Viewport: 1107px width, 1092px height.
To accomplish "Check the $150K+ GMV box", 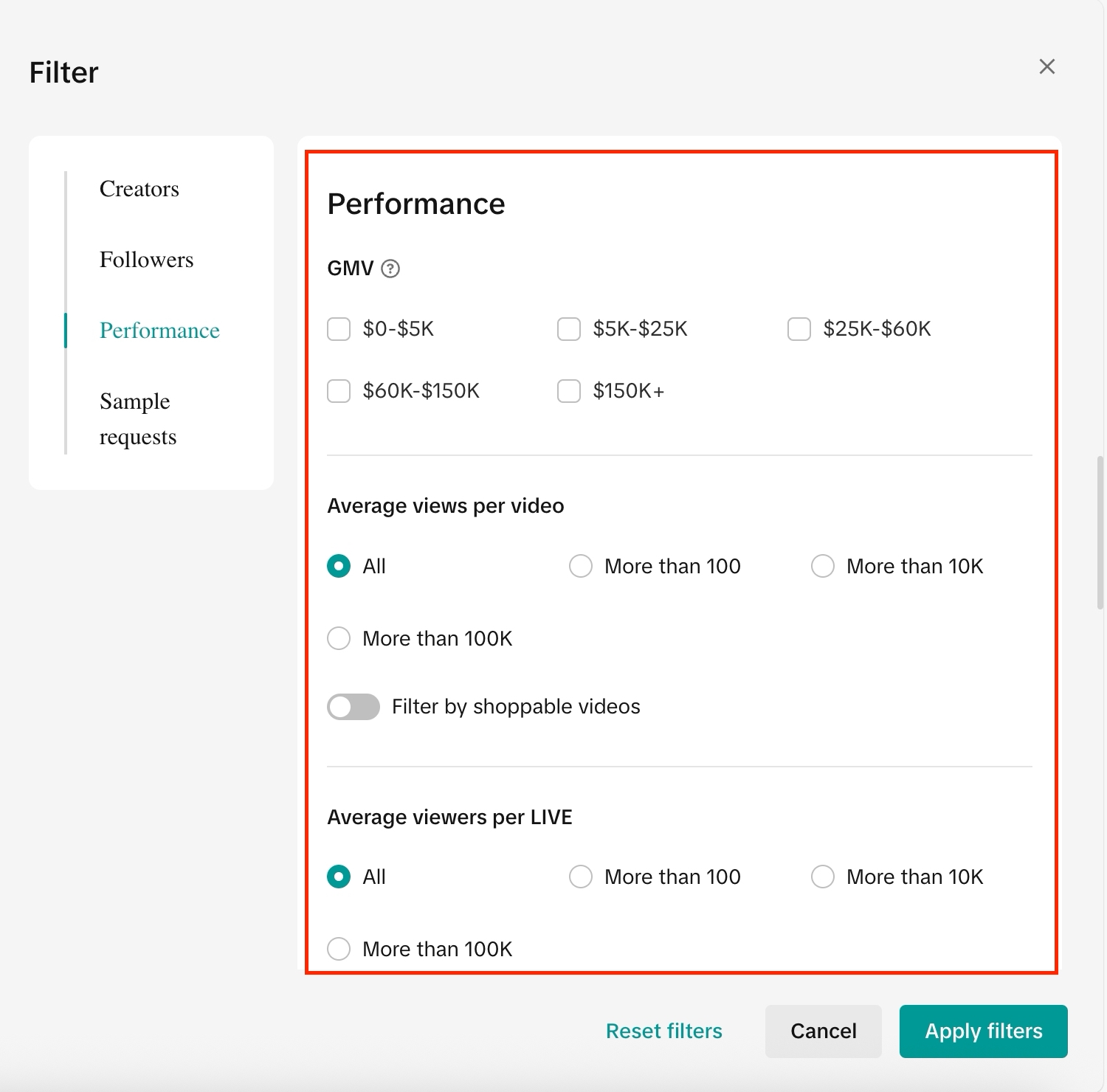I will 569,391.
